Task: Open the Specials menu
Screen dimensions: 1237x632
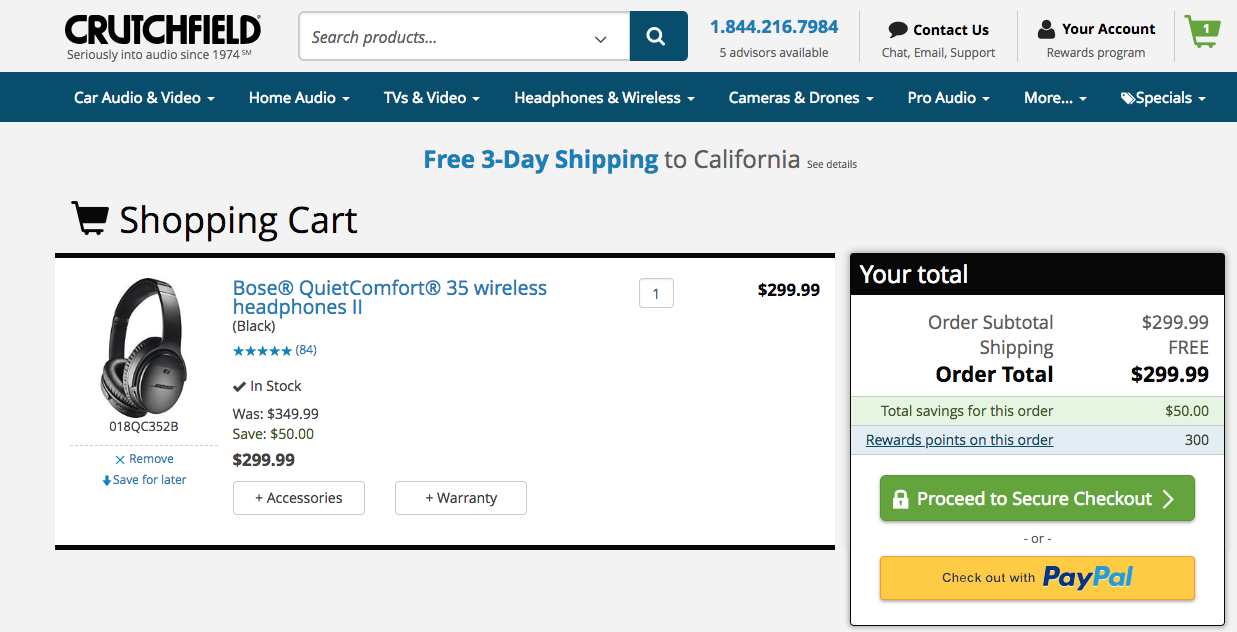Action: click(x=1163, y=98)
